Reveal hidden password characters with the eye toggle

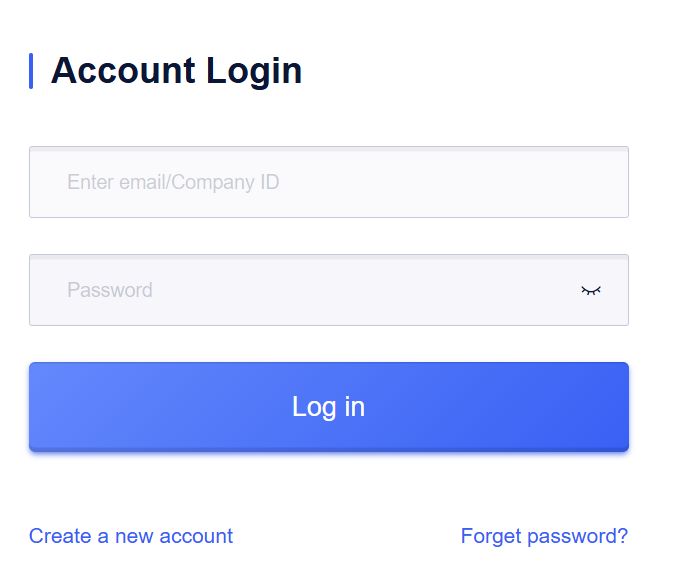pos(591,291)
